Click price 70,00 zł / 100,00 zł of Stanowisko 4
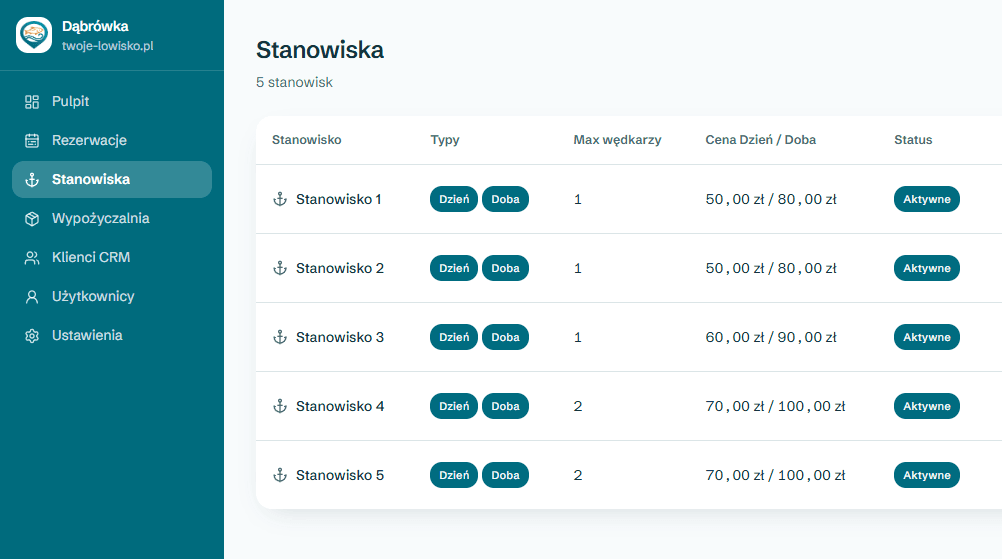This screenshot has height=559, width=1002. (775, 406)
